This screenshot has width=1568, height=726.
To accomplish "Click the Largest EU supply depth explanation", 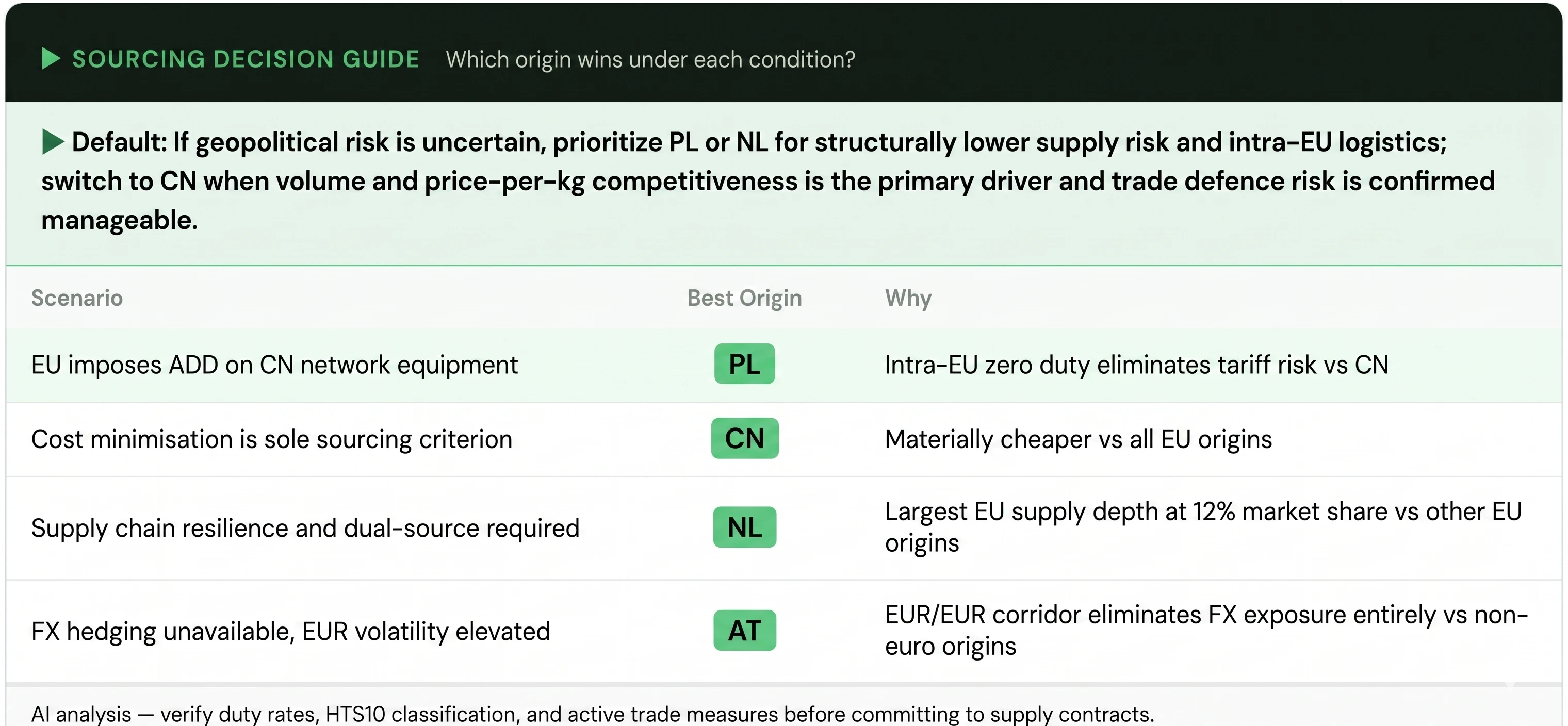I will [x=1203, y=527].
